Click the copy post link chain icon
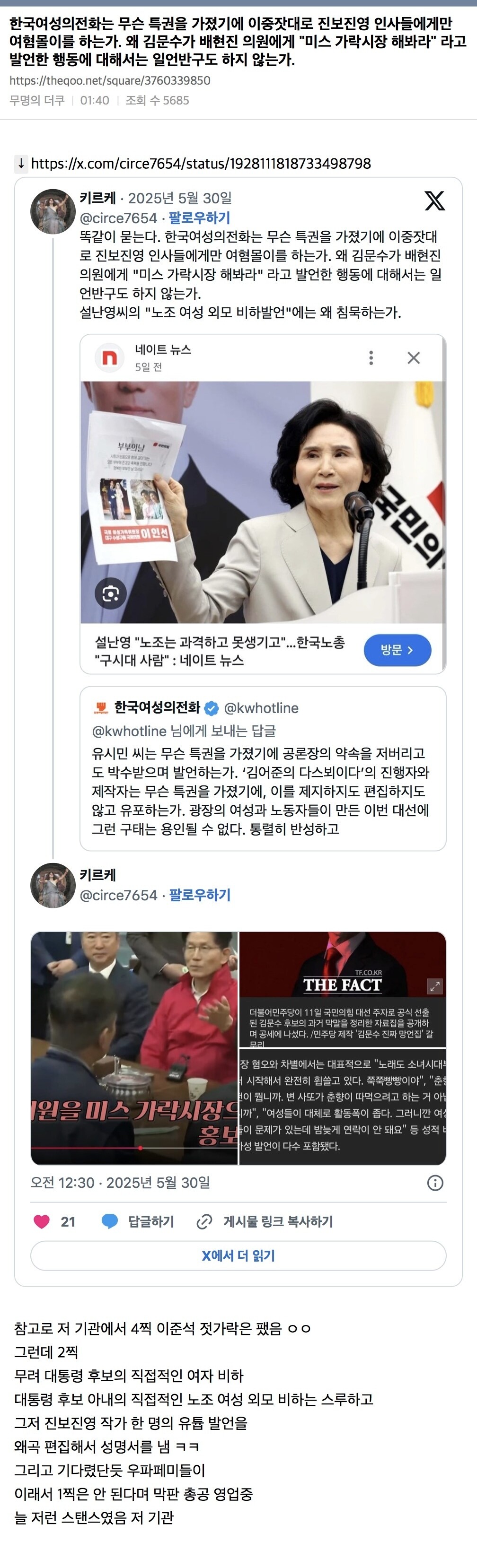 (205, 1222)
